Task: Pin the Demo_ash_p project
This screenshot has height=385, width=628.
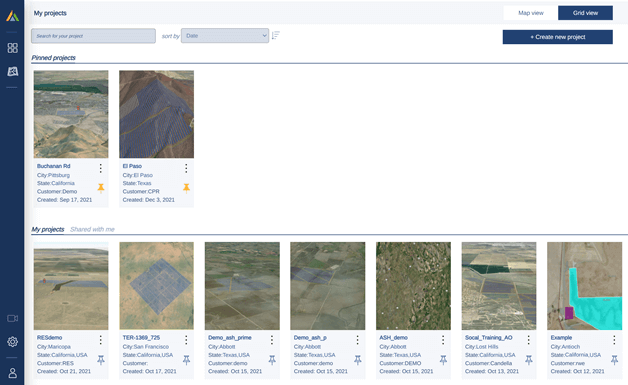Action: (x=358, y=360)
